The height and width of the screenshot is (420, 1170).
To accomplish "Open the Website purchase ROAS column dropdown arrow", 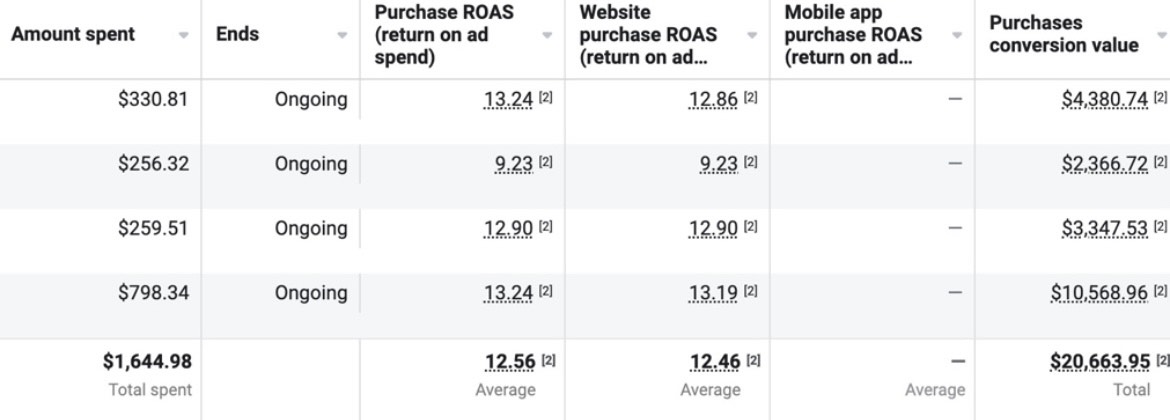I will 752,35.
